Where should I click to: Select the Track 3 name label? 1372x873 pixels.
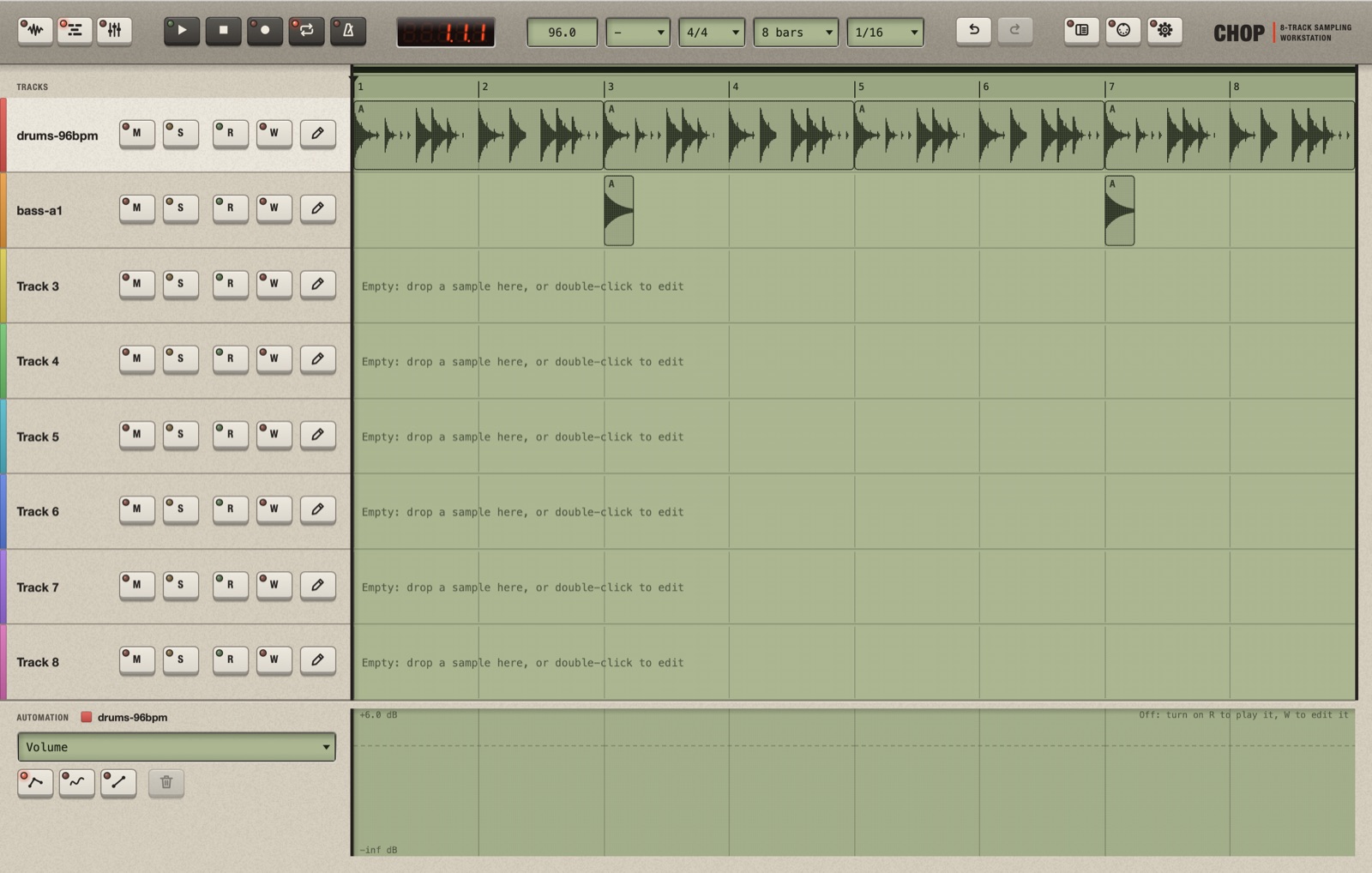pyautogui.click(x=38, y=286)
